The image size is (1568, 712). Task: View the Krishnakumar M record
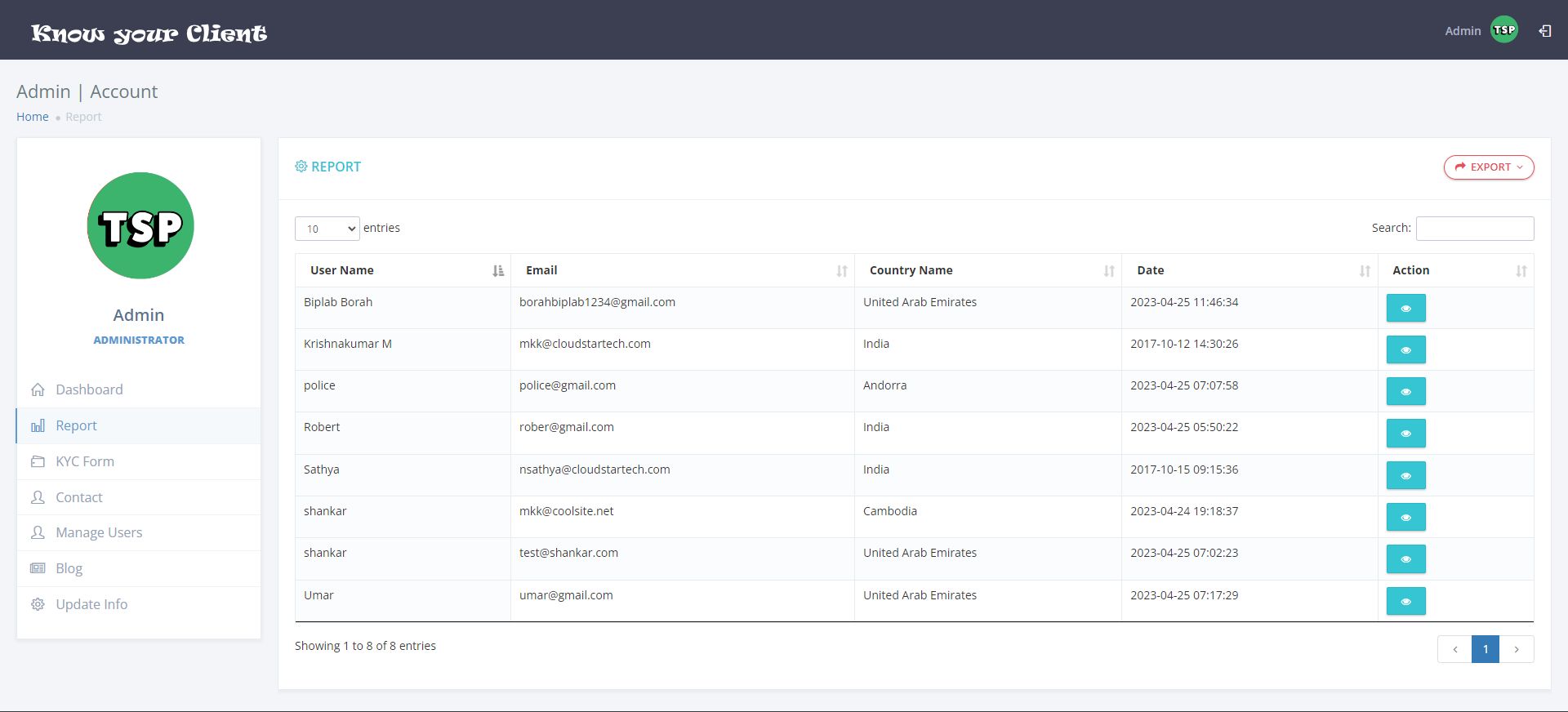(1405, 350)
